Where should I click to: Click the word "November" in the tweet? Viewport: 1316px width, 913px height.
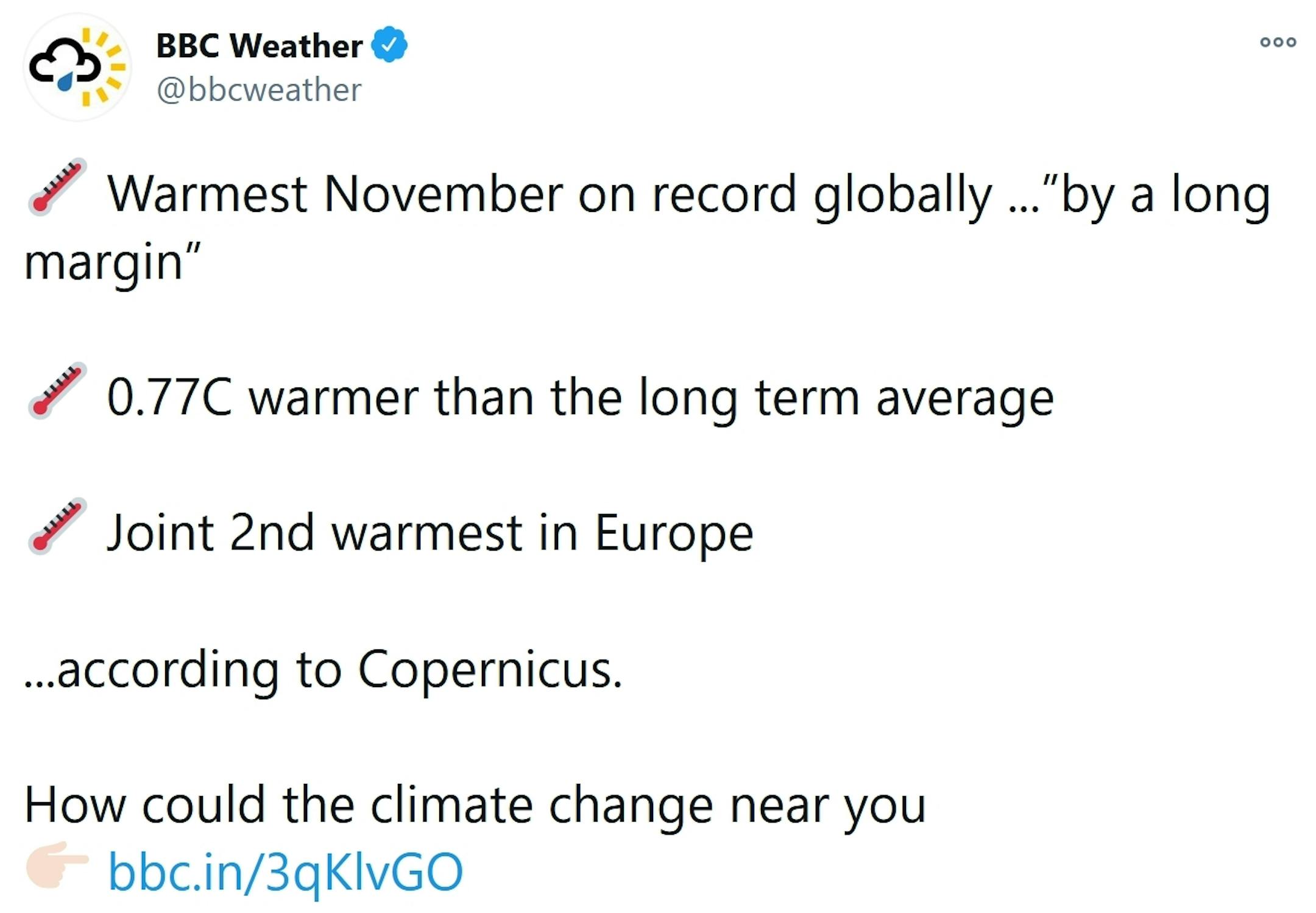click(443, 194)
